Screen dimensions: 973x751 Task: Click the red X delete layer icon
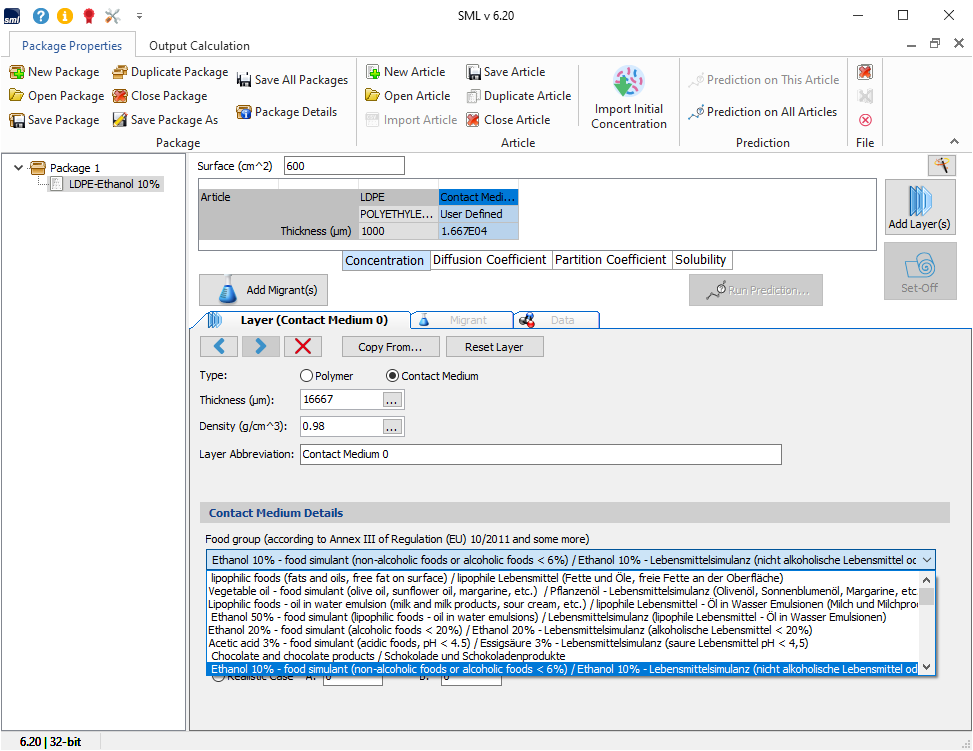pos(303,346)
